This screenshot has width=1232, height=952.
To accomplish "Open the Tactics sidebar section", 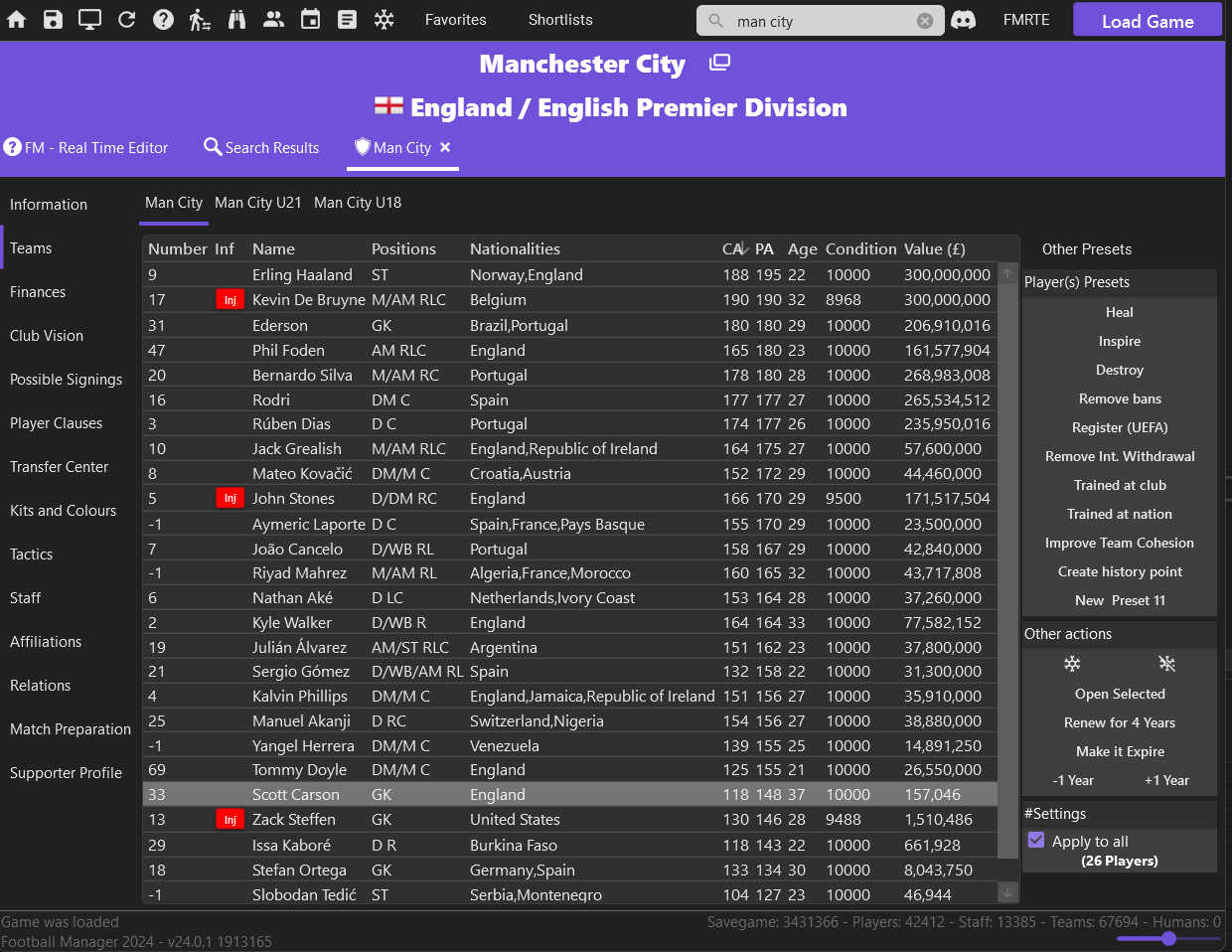I will point(31,555).
